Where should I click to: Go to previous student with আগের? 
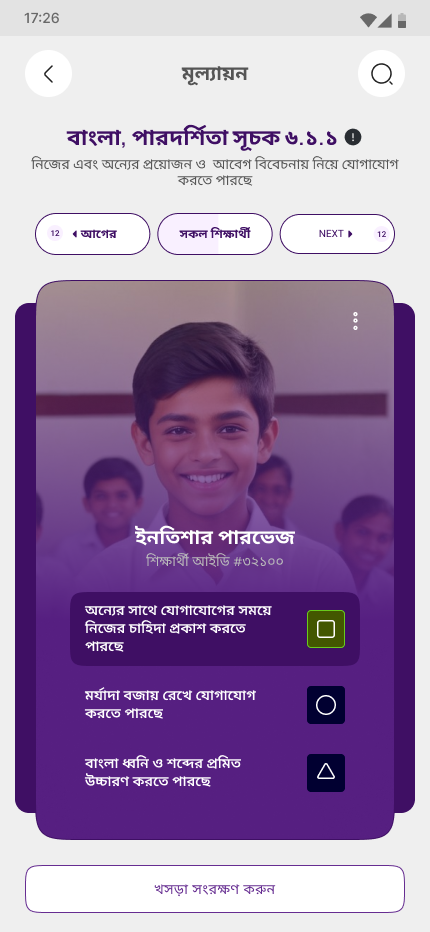click(92, 234)
